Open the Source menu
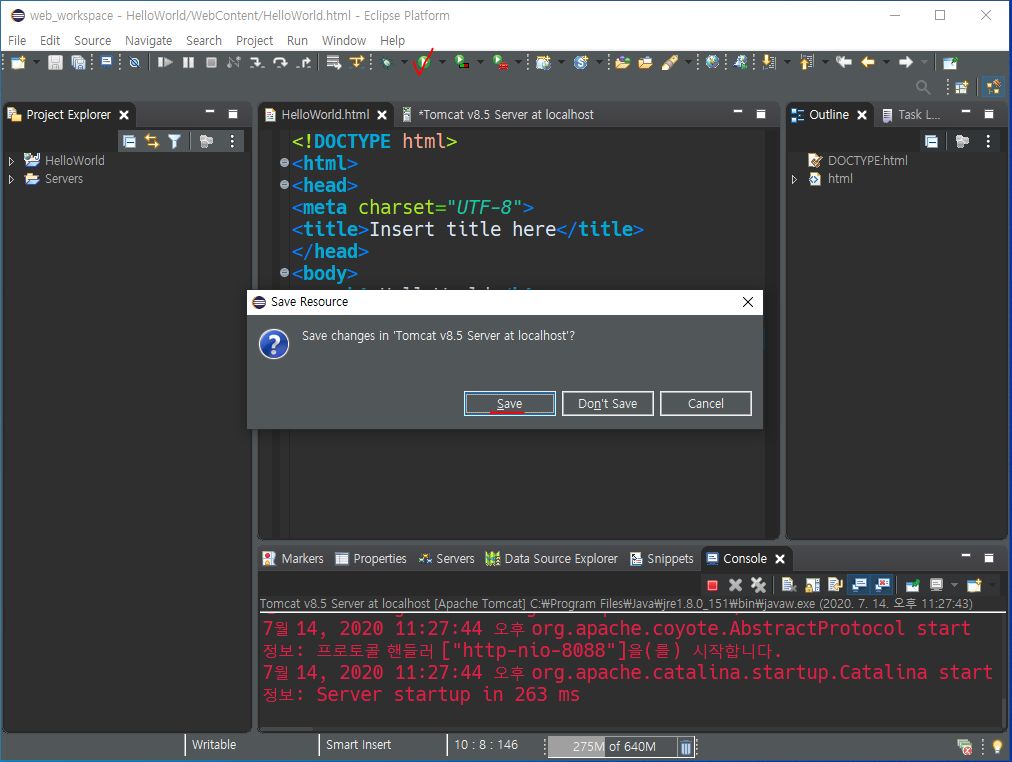 click(92, 41)
